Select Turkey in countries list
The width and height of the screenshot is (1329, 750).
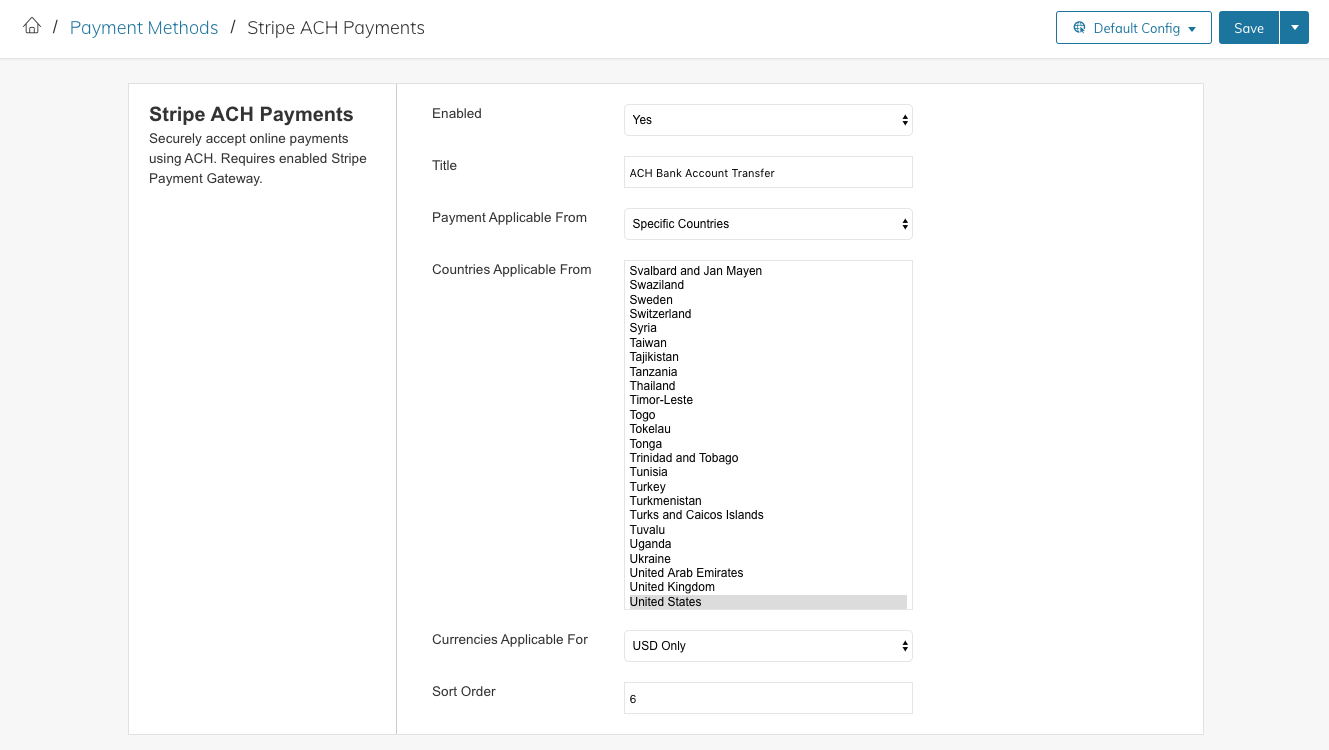tap(766, 487)
